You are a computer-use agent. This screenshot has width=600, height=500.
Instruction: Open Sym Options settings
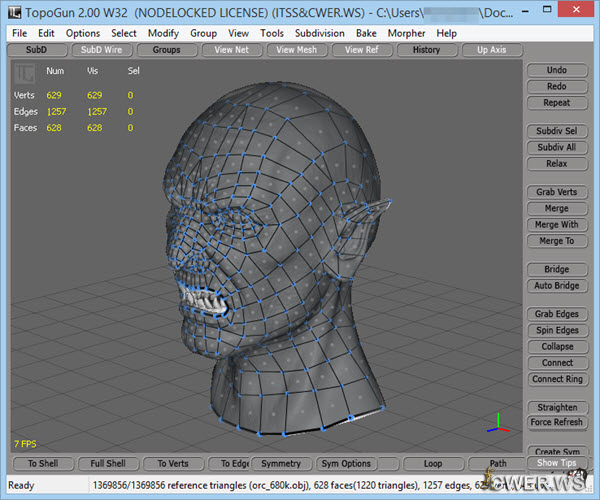(x=346, y=463)
